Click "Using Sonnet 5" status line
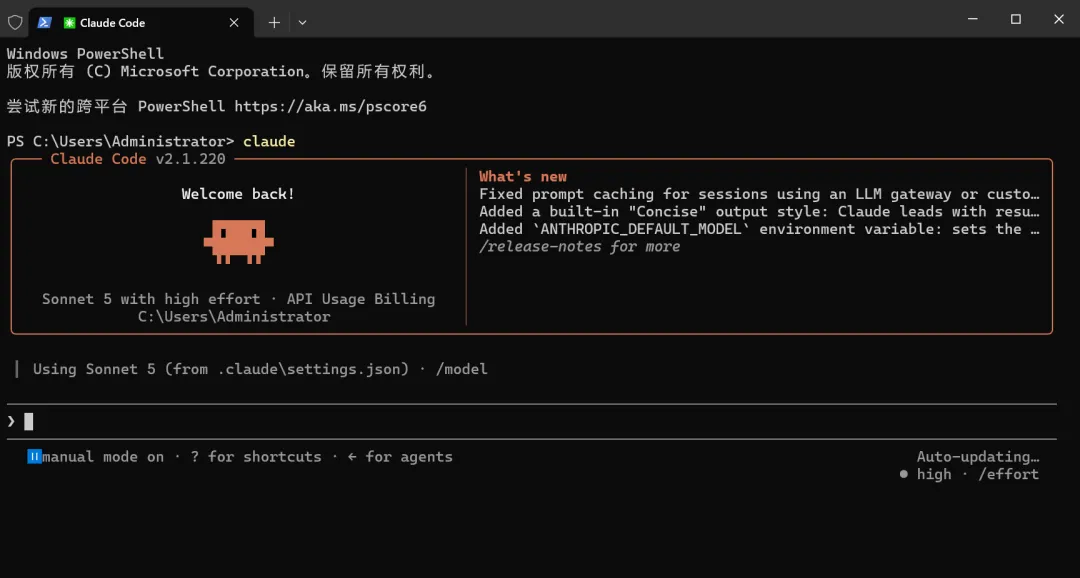The image size is (1080, 578). [x=260, y=369]
